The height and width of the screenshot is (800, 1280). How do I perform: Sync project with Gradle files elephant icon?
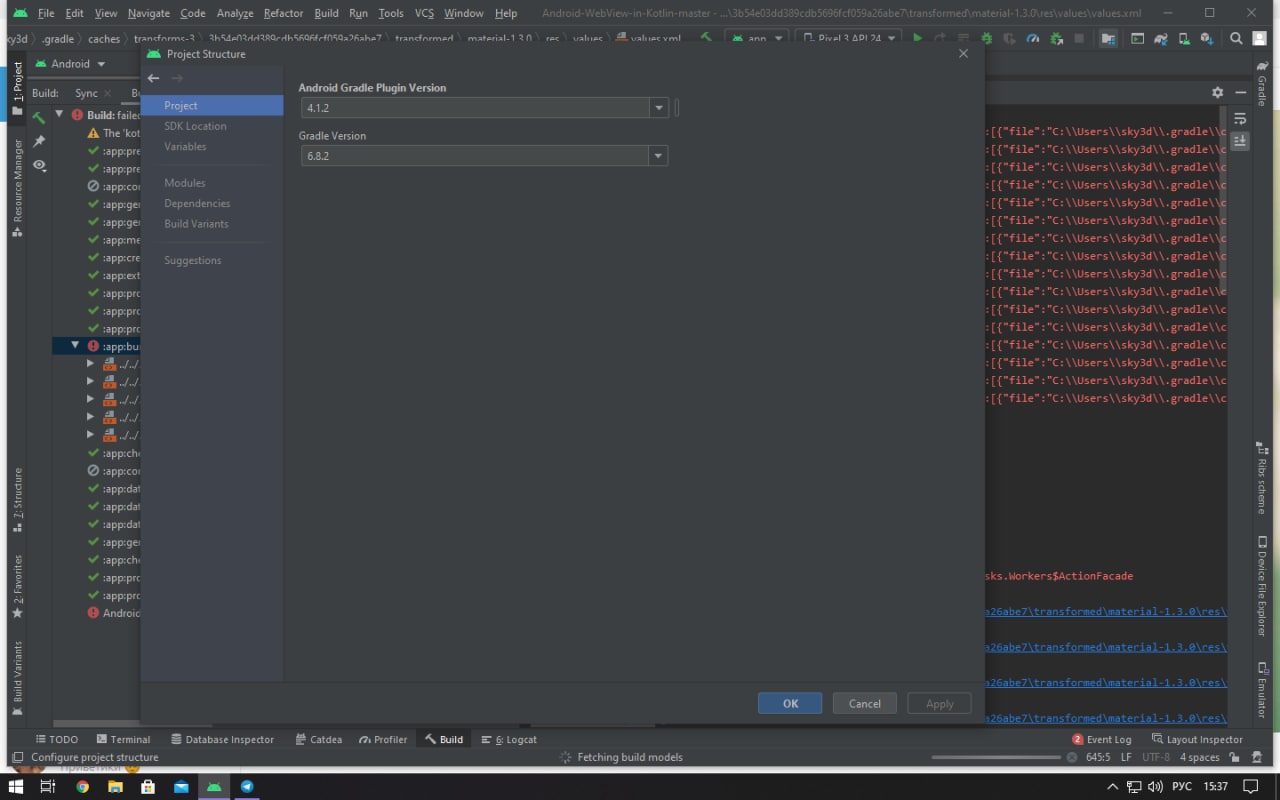tap(1161, 38)
